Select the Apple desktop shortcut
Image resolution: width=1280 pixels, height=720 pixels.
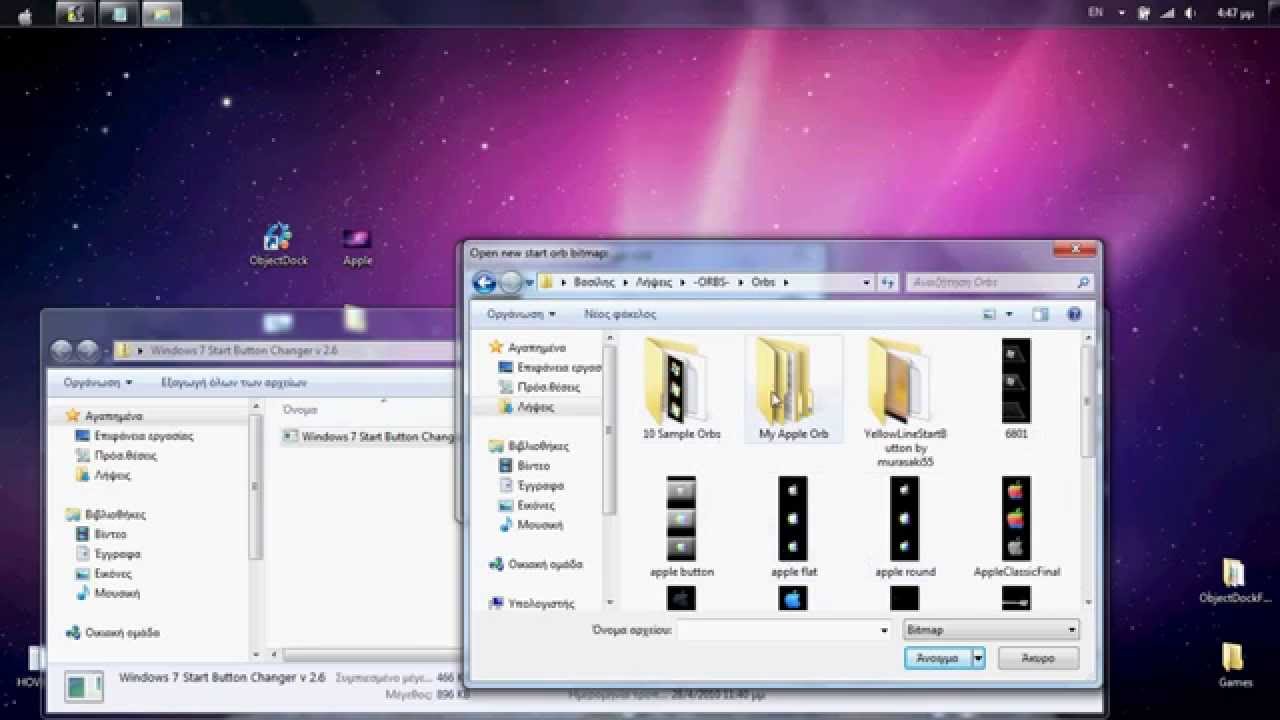point(357,245)
